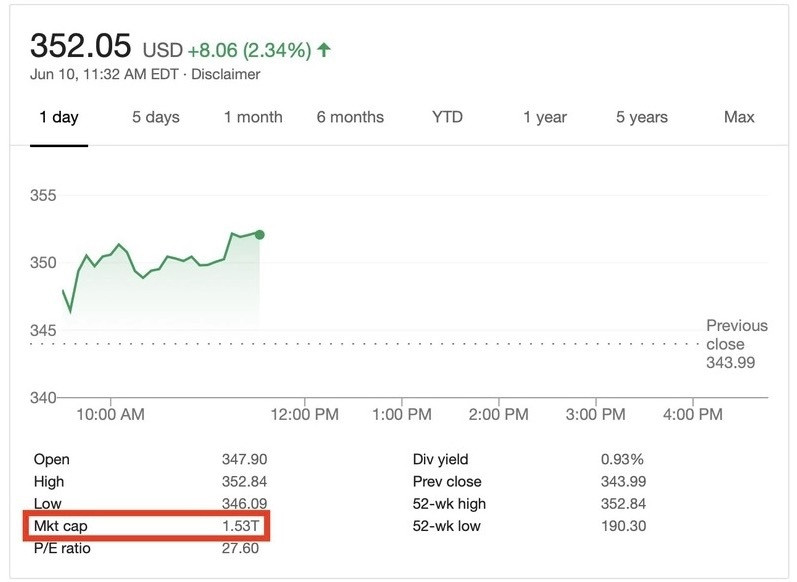Viewport: 797px width, 582px height.
Task: Select the YTD range tab
Action: [447, 117]
